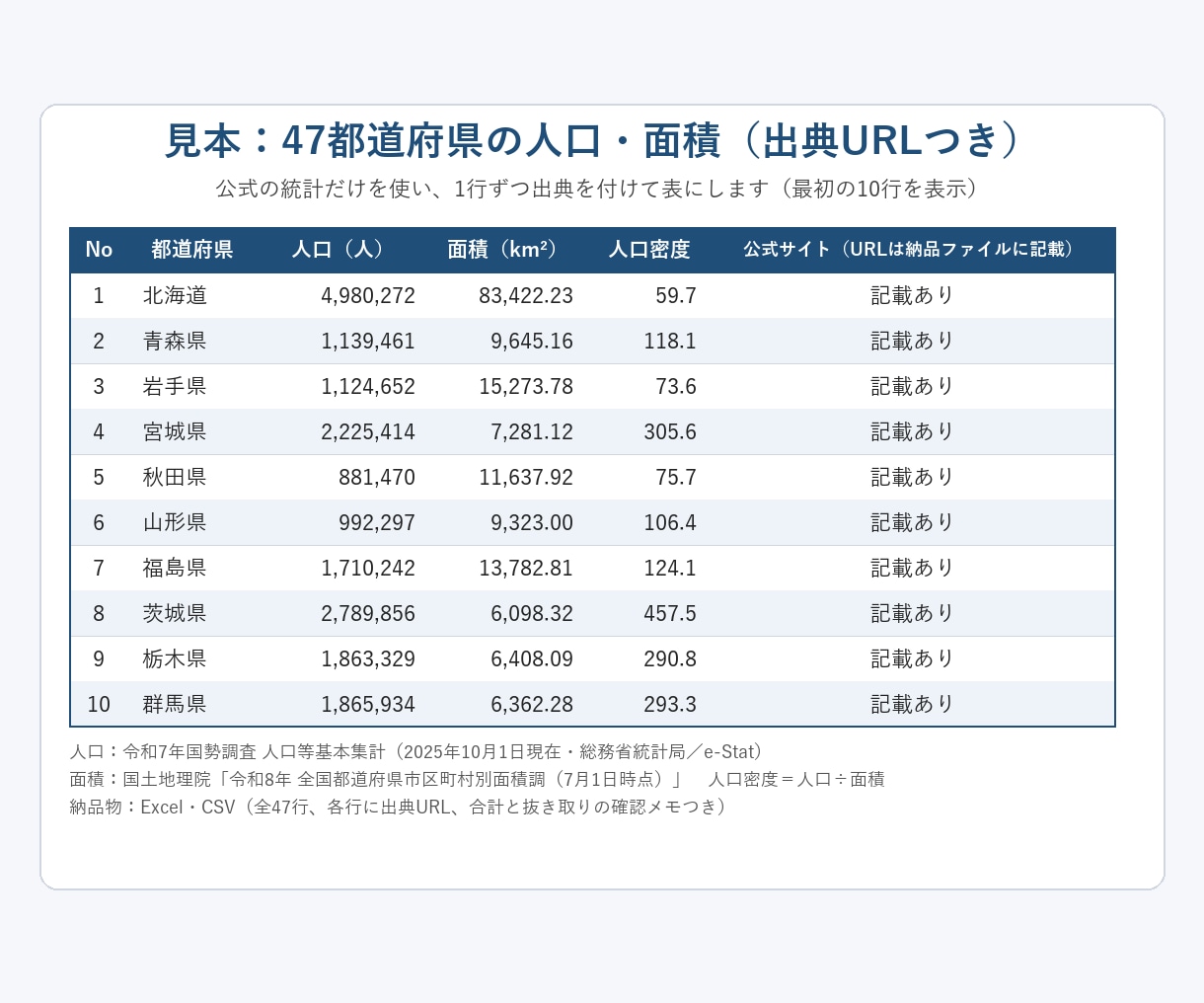Screen dimensions: 1204x1003
Task: Click density value 124.1
Action: pyautogui.click(x=670, y=569)
